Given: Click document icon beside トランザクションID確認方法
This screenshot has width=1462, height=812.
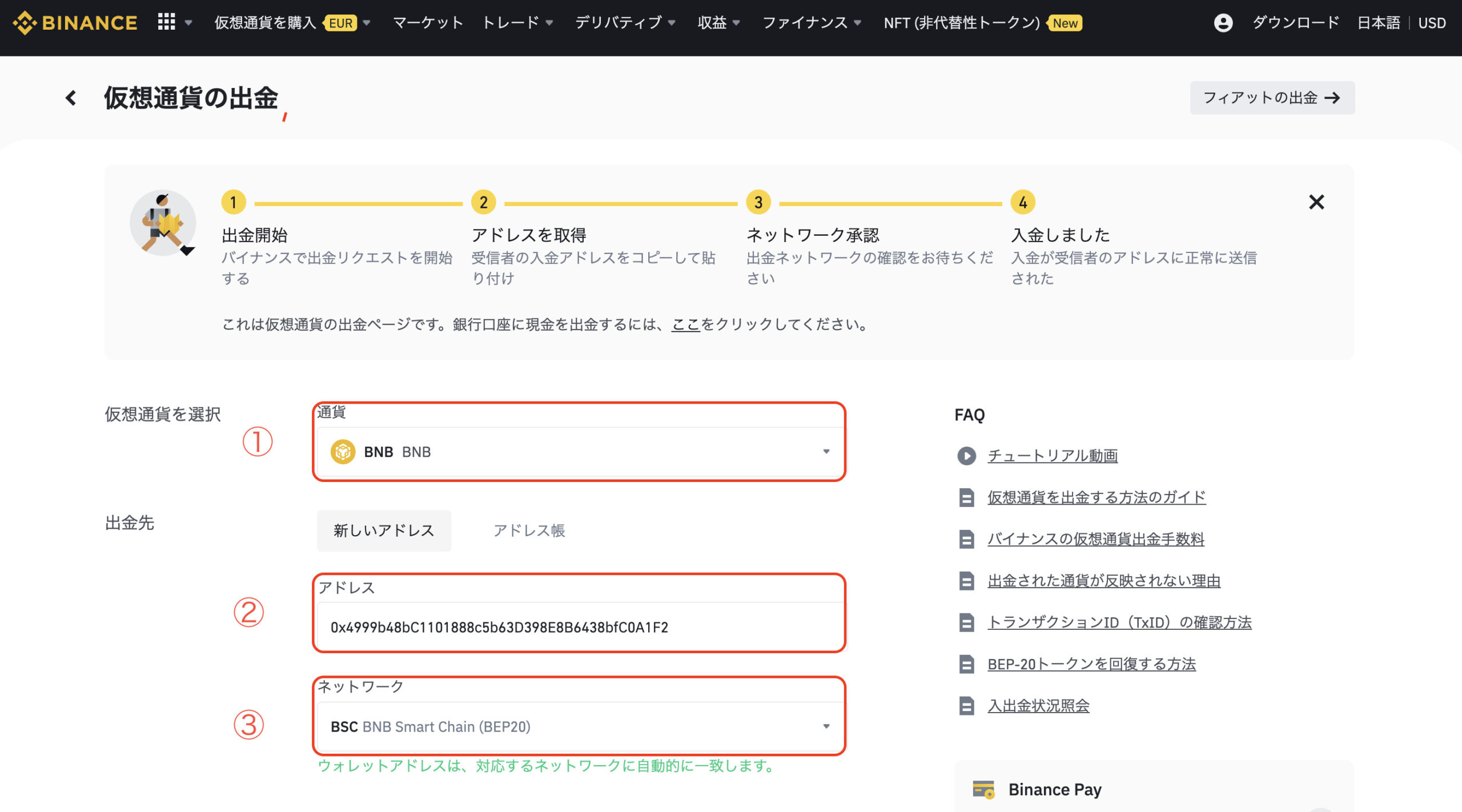Looking at the screenshot, I should [966, 622].
